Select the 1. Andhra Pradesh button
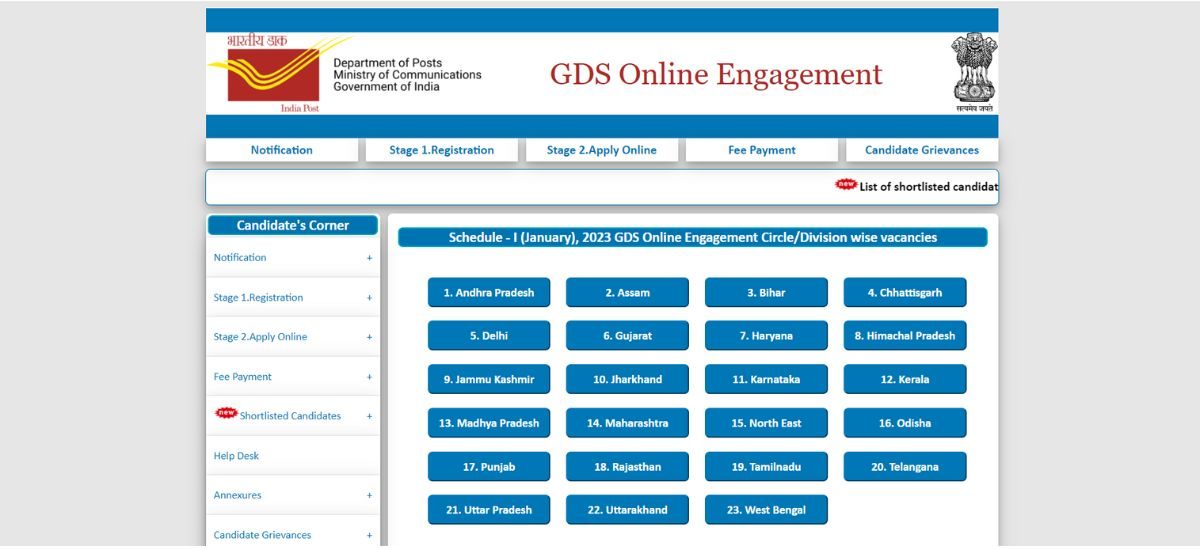1200x549 pixels. coord(489,293)
